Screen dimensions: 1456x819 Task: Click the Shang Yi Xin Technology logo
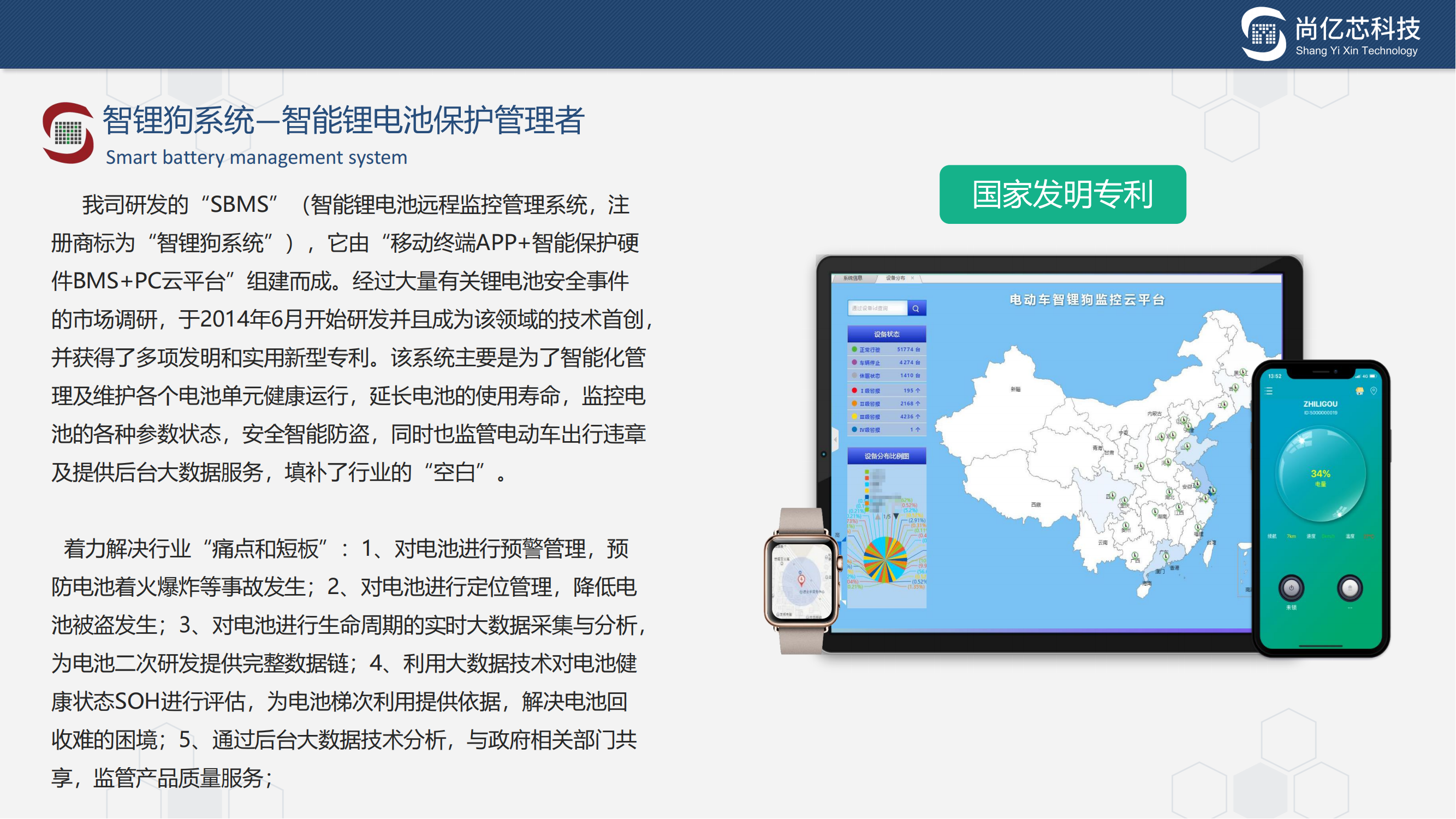[1331, 33]
